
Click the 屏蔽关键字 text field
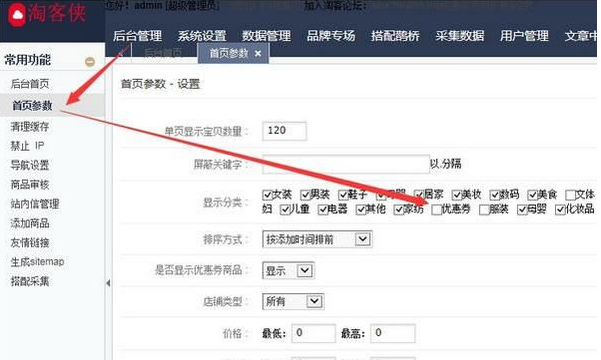[x=346, y=164]
